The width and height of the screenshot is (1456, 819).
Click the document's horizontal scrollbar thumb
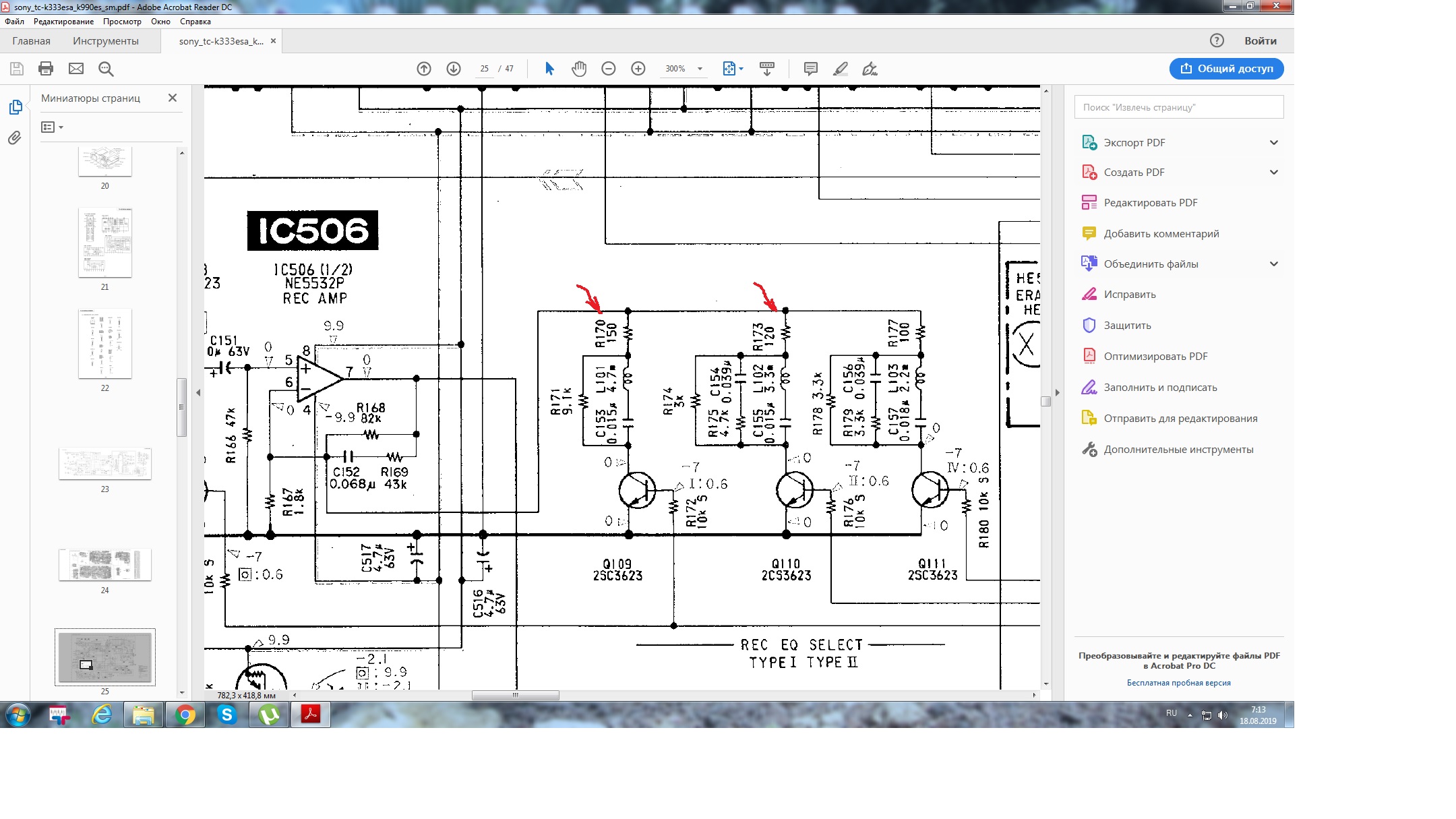point(515,695)
